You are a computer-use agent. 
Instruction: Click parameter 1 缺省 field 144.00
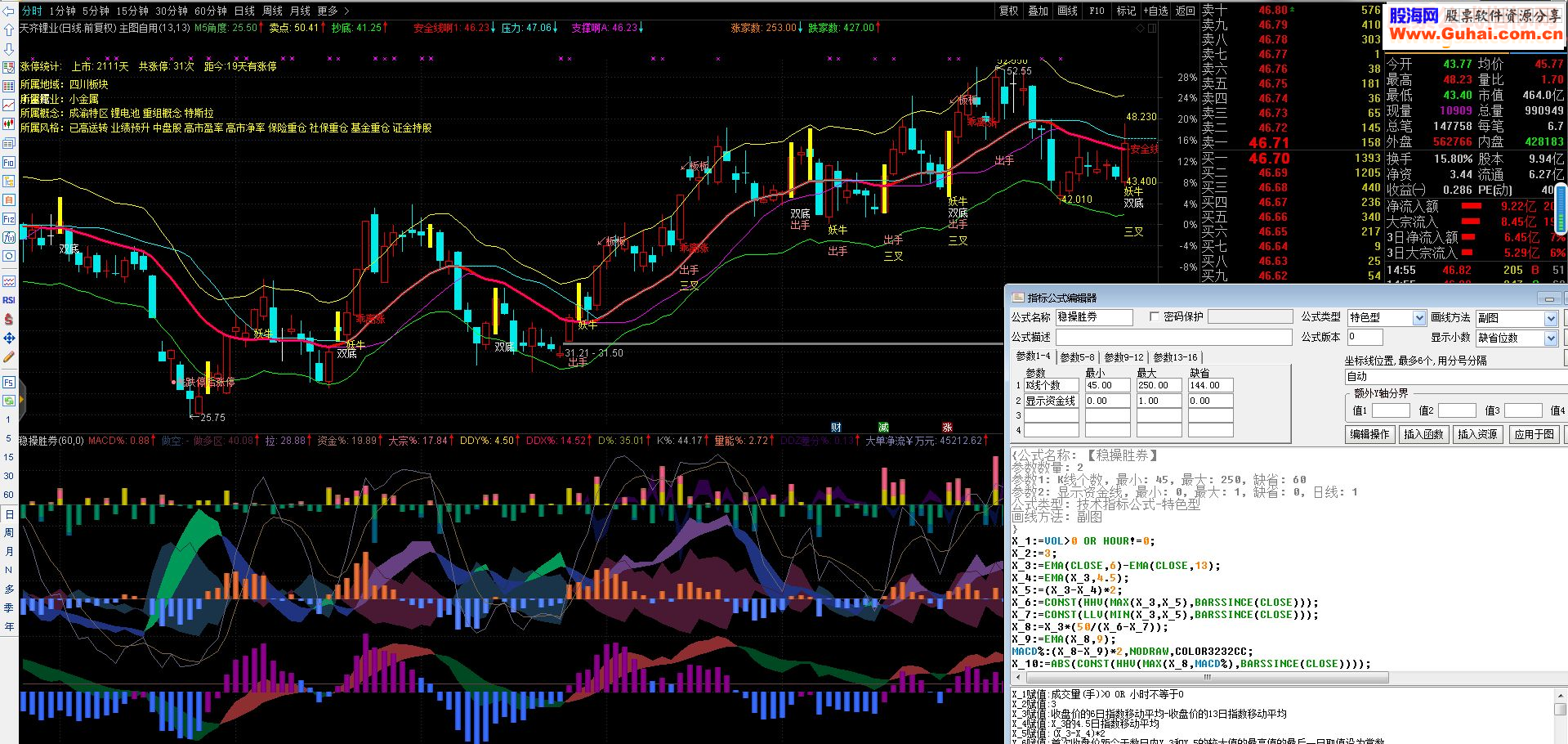point(1210,385)
